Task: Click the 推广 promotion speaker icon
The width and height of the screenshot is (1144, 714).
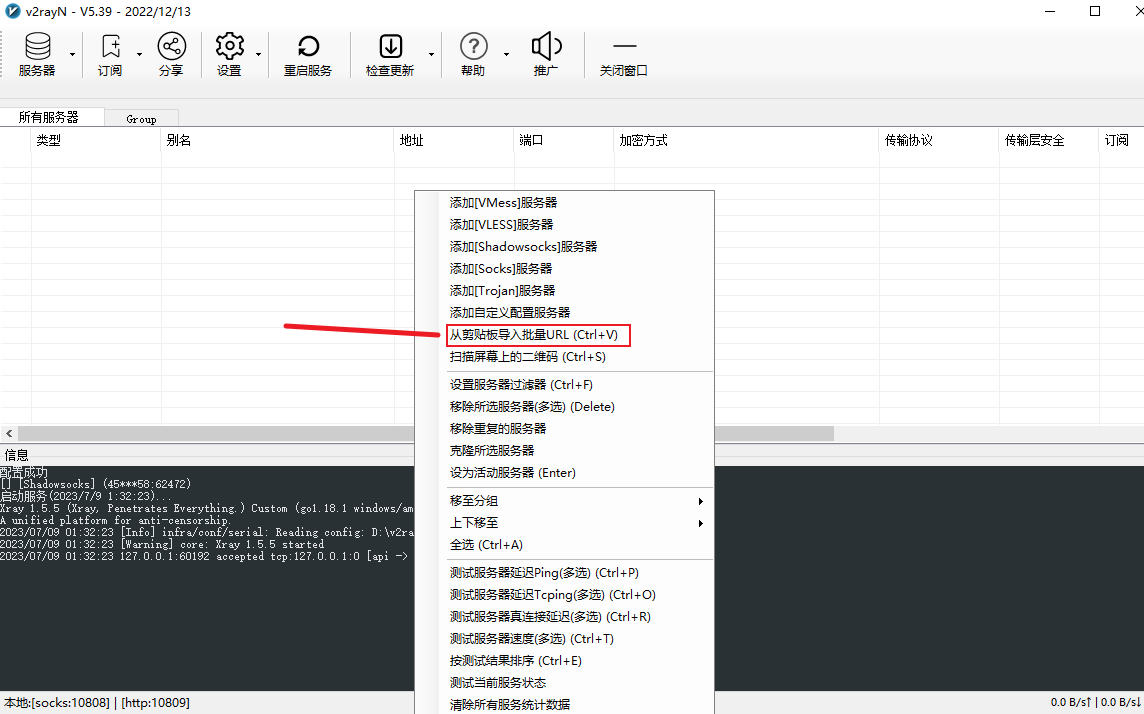Action: (x=546, y=55)
